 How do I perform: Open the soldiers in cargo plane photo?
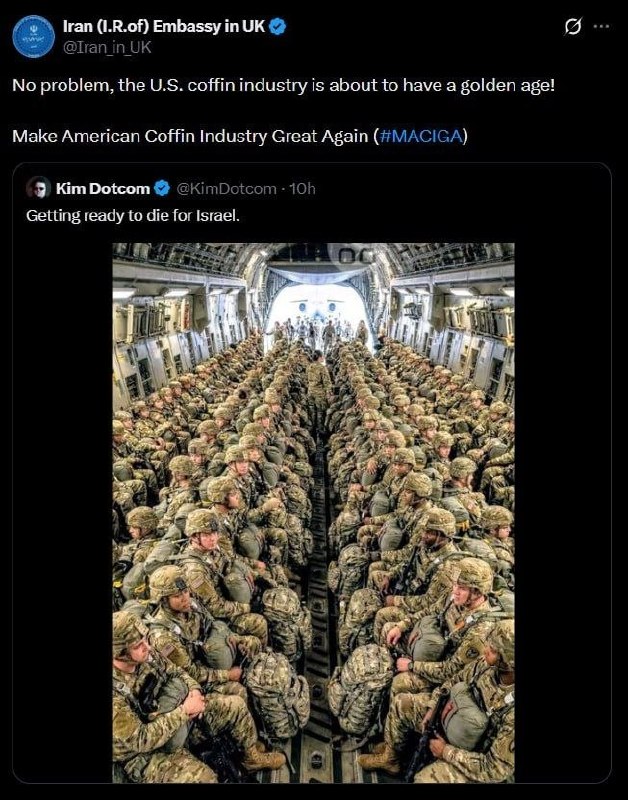313,512
